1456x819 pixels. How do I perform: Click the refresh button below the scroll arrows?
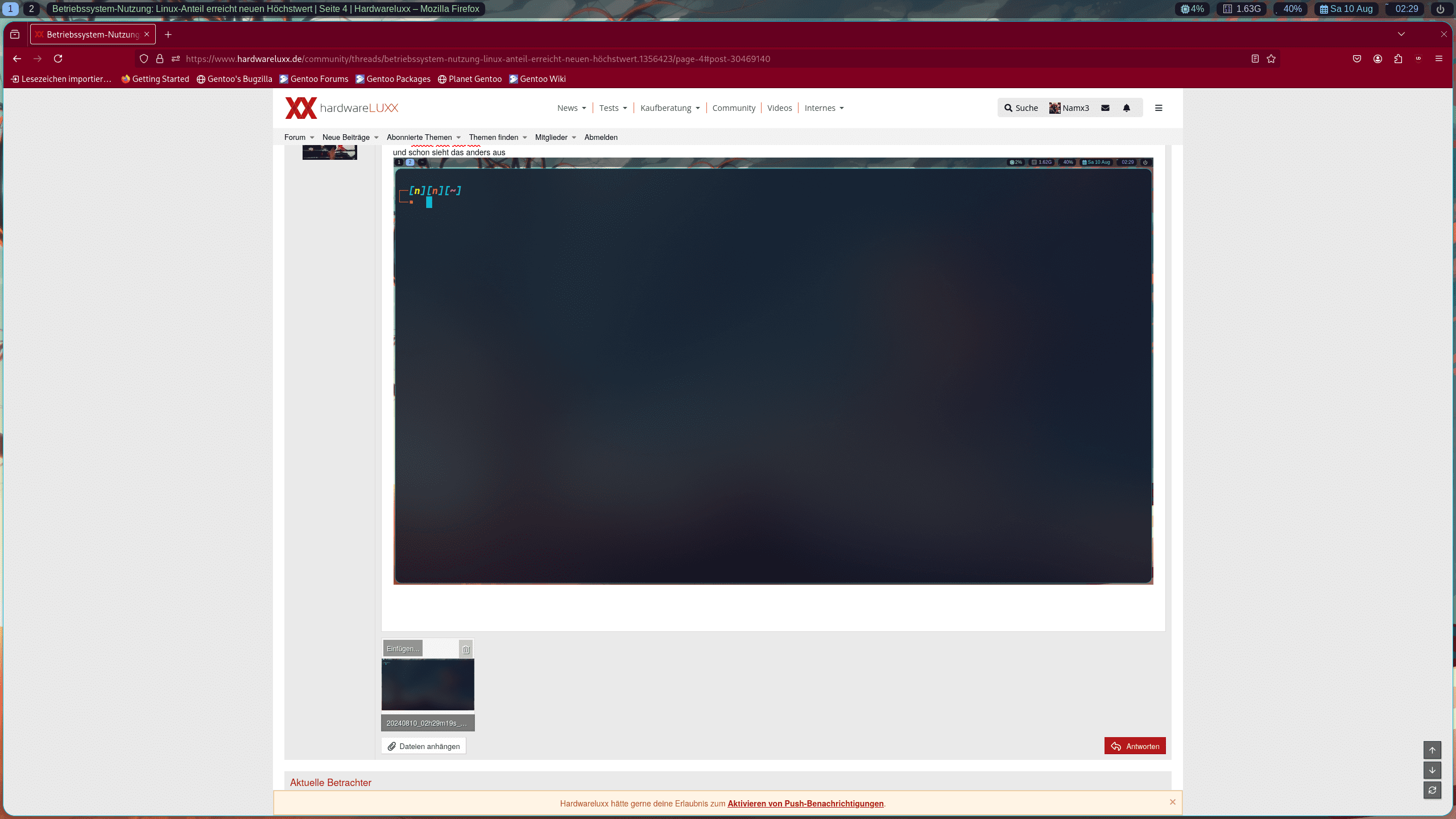1432,790
